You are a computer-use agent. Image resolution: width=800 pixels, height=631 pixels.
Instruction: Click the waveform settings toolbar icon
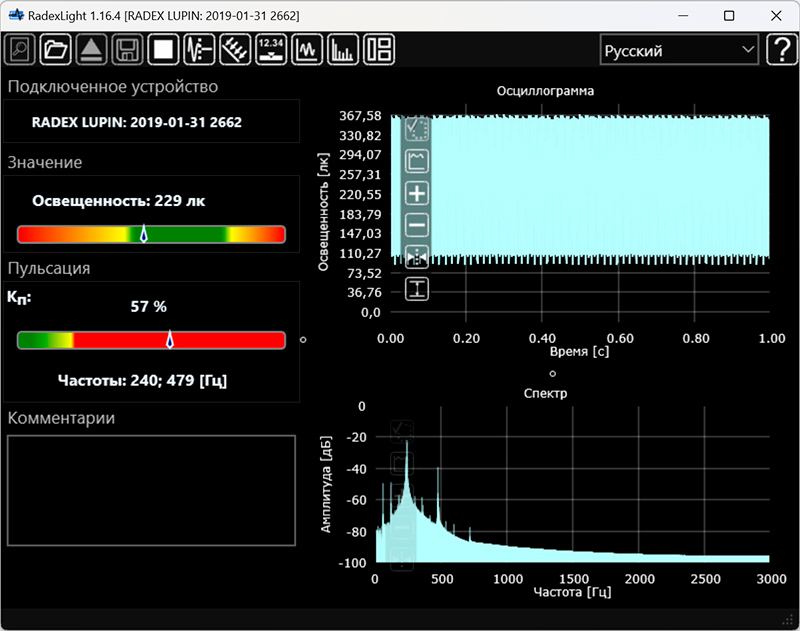[x=199, y=49]
